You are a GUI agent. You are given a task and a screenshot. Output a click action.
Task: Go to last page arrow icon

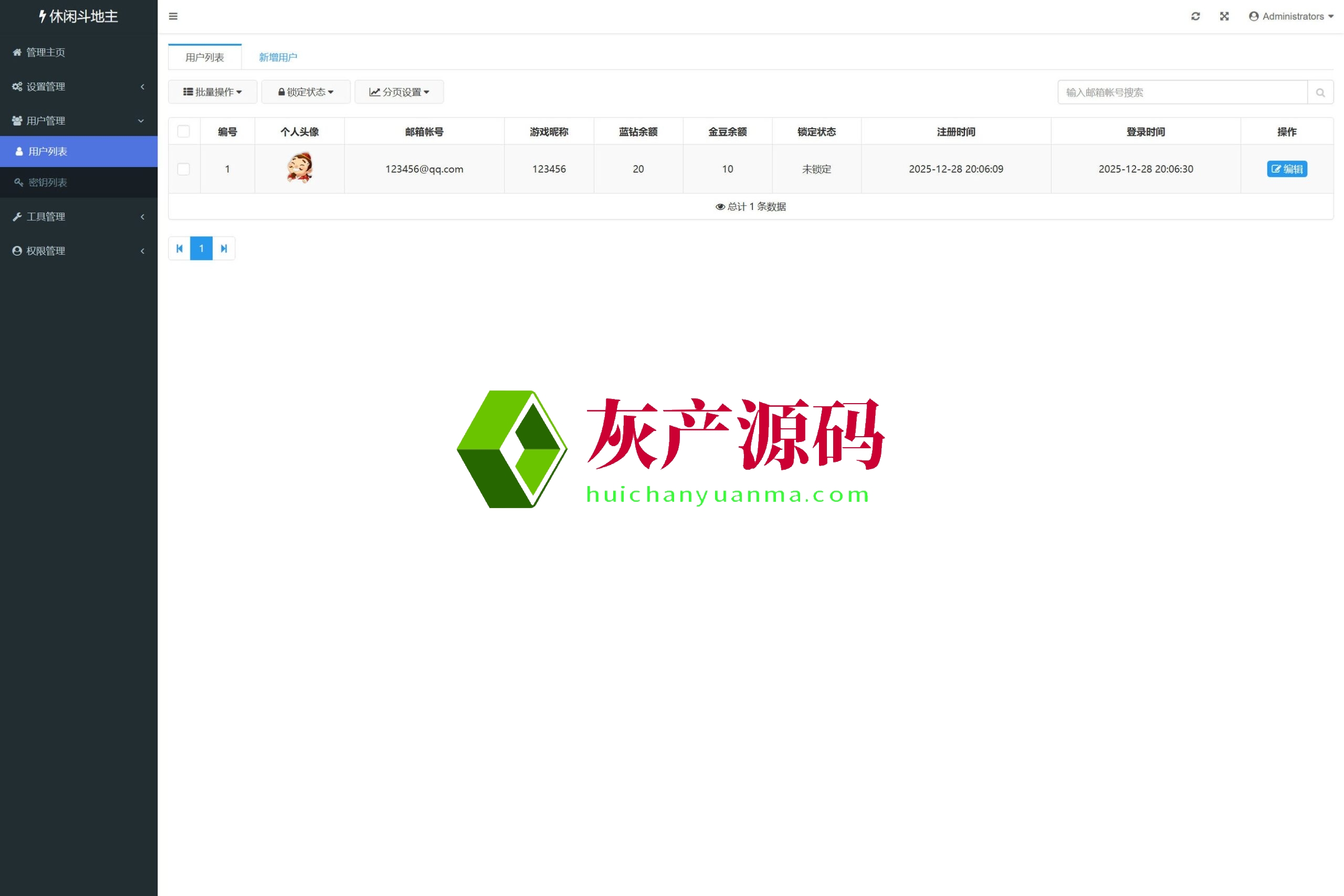pyautogui.click(x=224, y=249)
